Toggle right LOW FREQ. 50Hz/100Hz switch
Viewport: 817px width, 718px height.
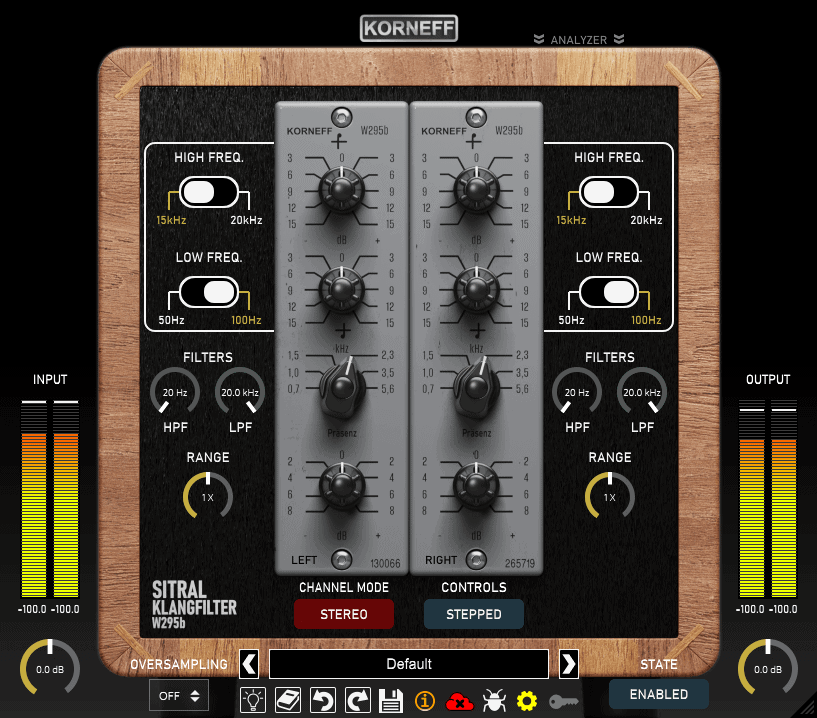point(609,292)
